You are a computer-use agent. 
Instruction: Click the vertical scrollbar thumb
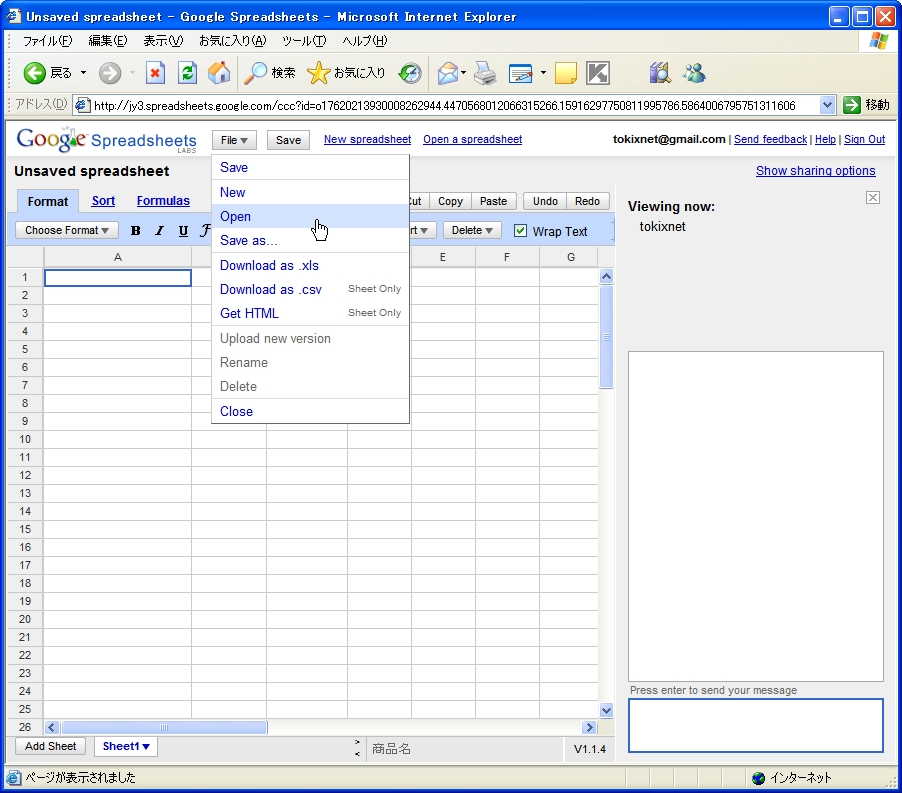(606, 337)
